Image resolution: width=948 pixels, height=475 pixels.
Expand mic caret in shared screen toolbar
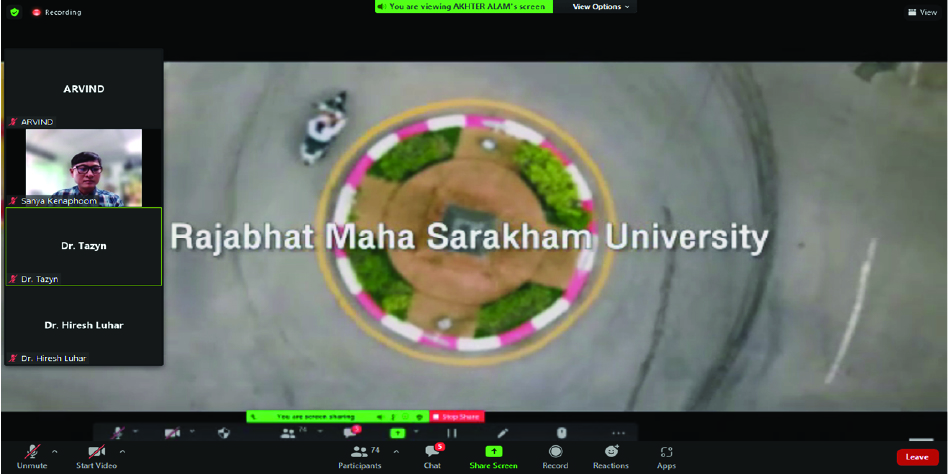[x=135, y=431]
